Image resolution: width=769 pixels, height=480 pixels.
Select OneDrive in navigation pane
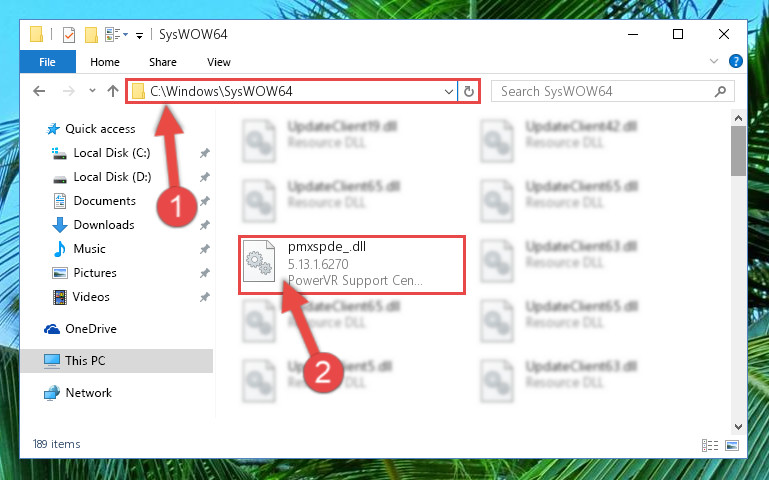pyautogui.click(x=91, y=328)
